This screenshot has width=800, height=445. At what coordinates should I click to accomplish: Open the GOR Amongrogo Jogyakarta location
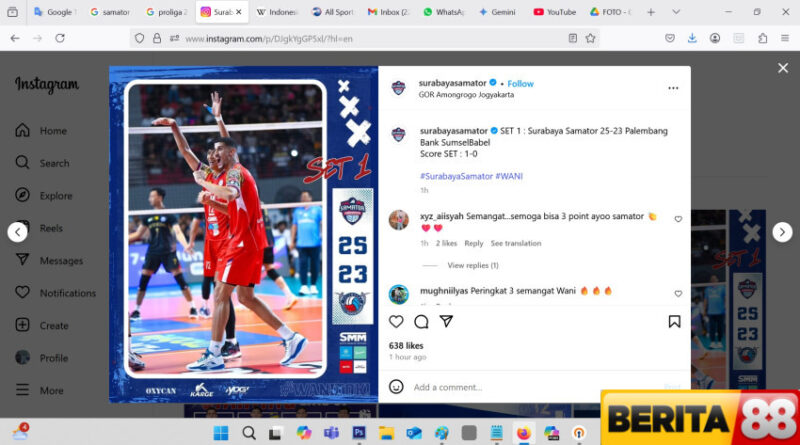[466, 95]
